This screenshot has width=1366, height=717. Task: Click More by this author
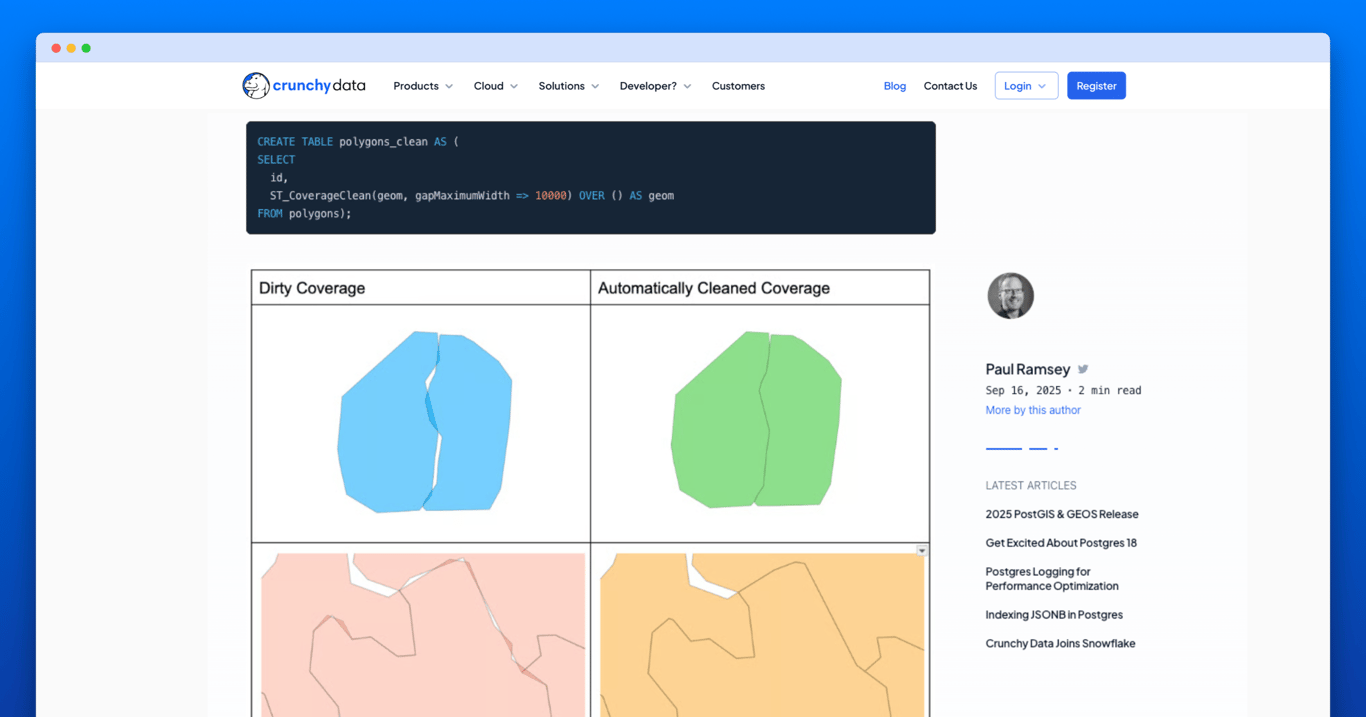point(1033,409)
